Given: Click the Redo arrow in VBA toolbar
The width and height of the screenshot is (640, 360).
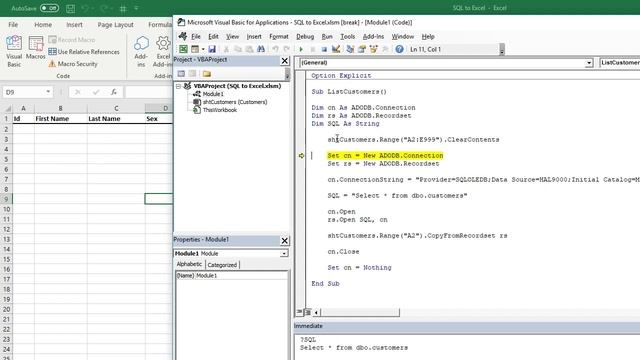Looking at the screenshot, I should point(287,49).
